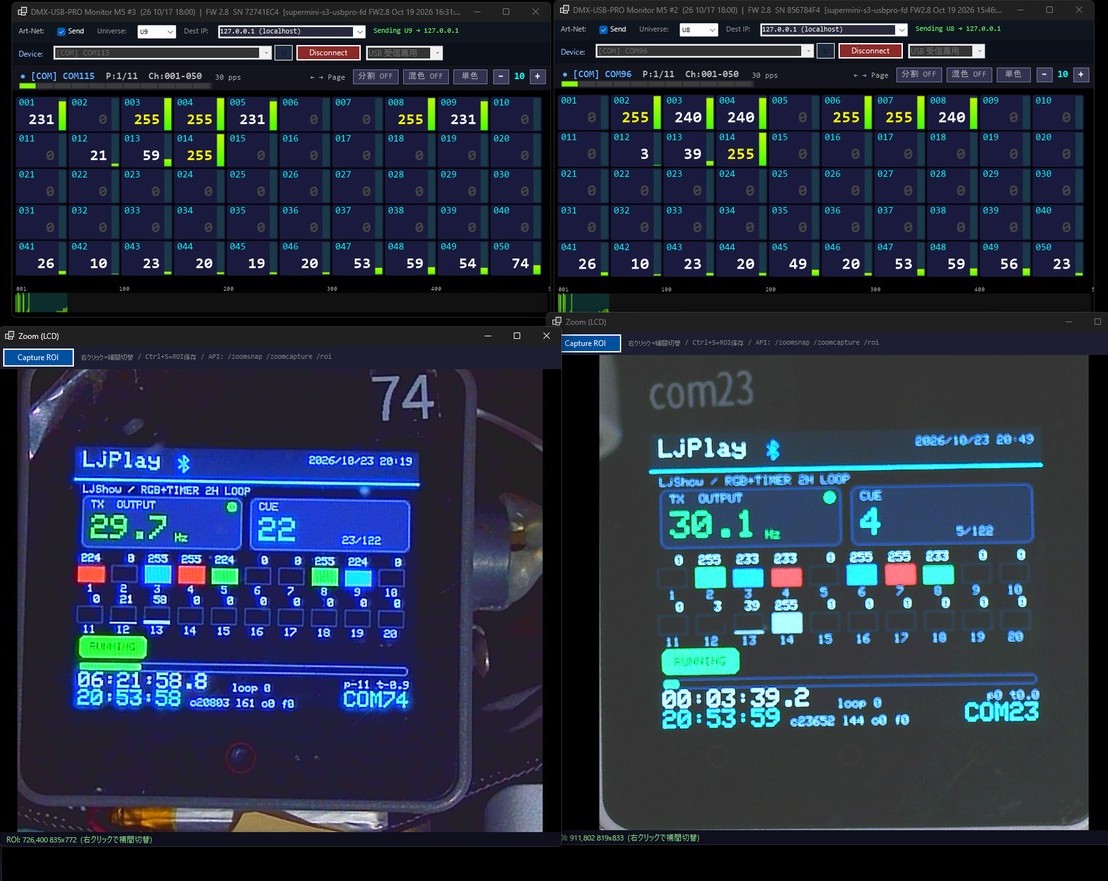The height and width of the screenshot is (881, 1108).
Task: Open USB 受信専用 dropdown in Monitor #2
Action: pyautogui.click(x=946, y=51)
